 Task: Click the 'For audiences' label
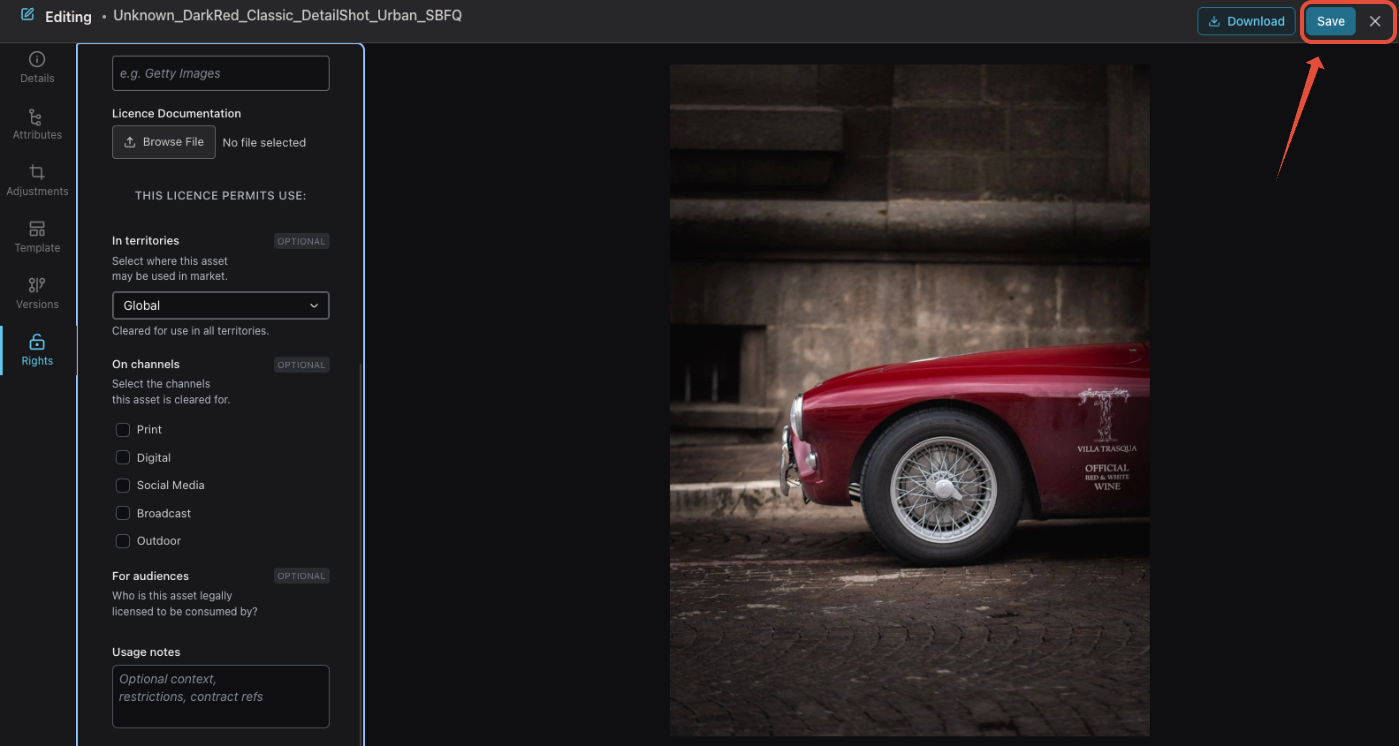150,576
